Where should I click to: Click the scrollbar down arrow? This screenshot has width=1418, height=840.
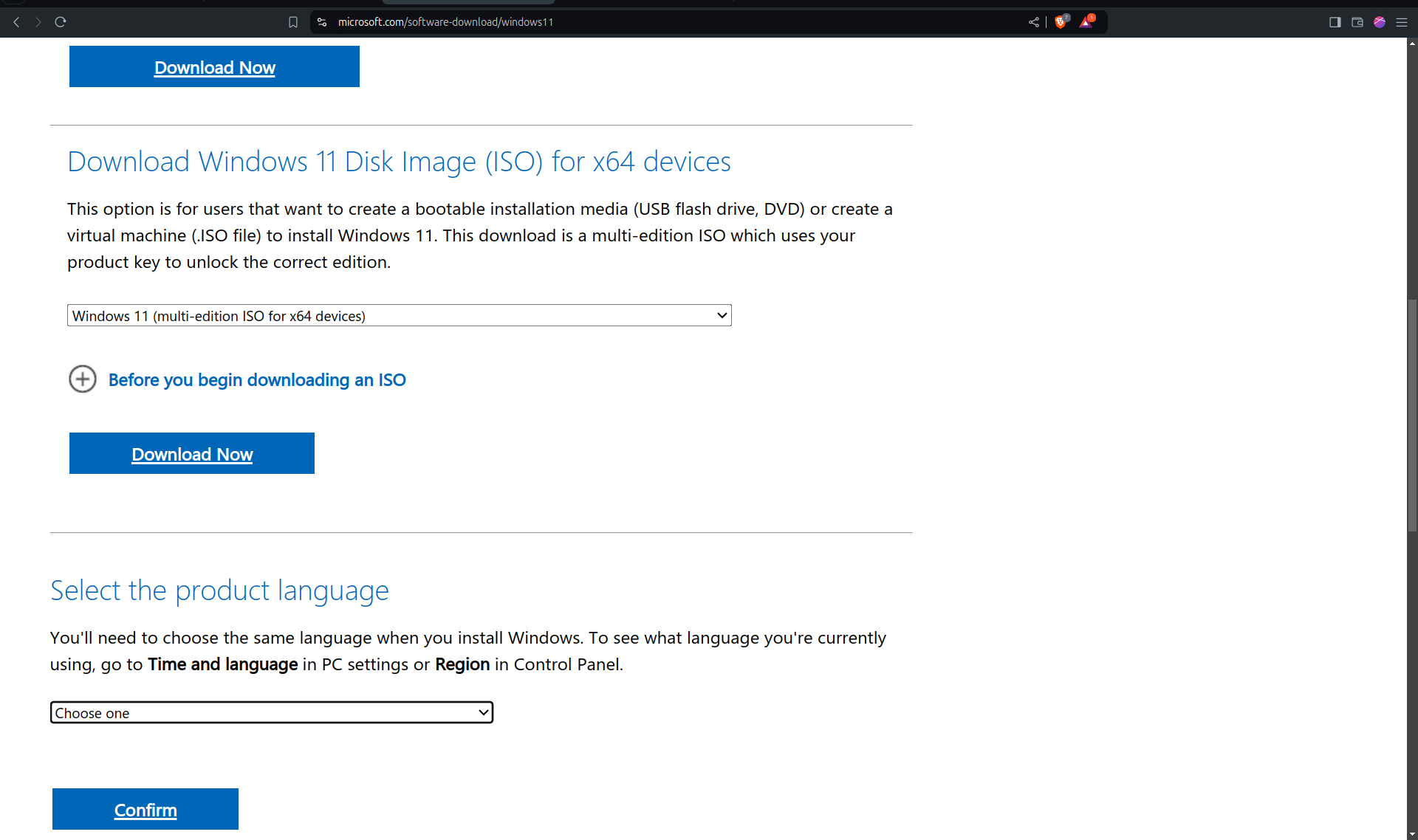[1412, 834]
